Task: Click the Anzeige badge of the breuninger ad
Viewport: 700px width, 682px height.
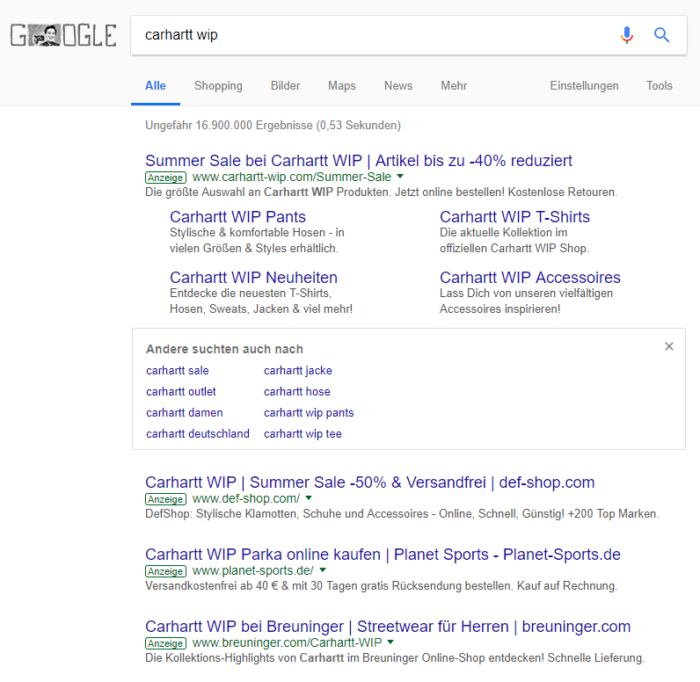Action: [166, 643]
